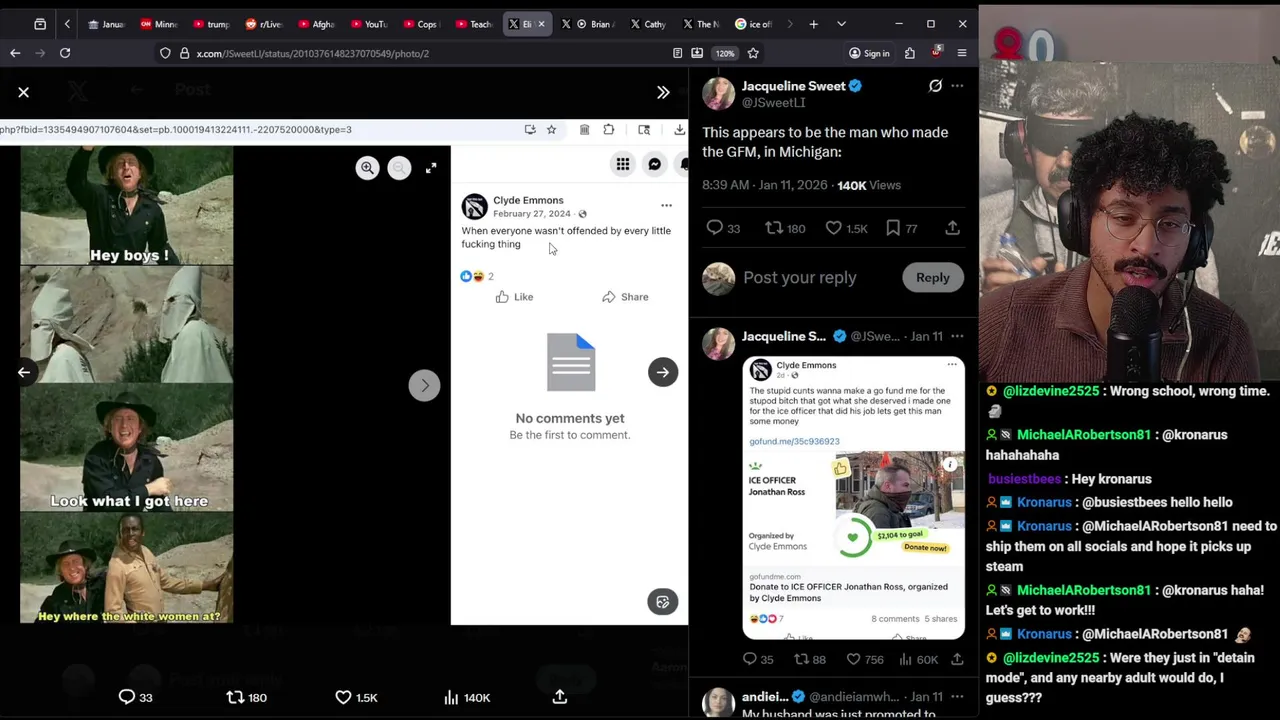Switch to the Cathy X tab

coord(648,24)
